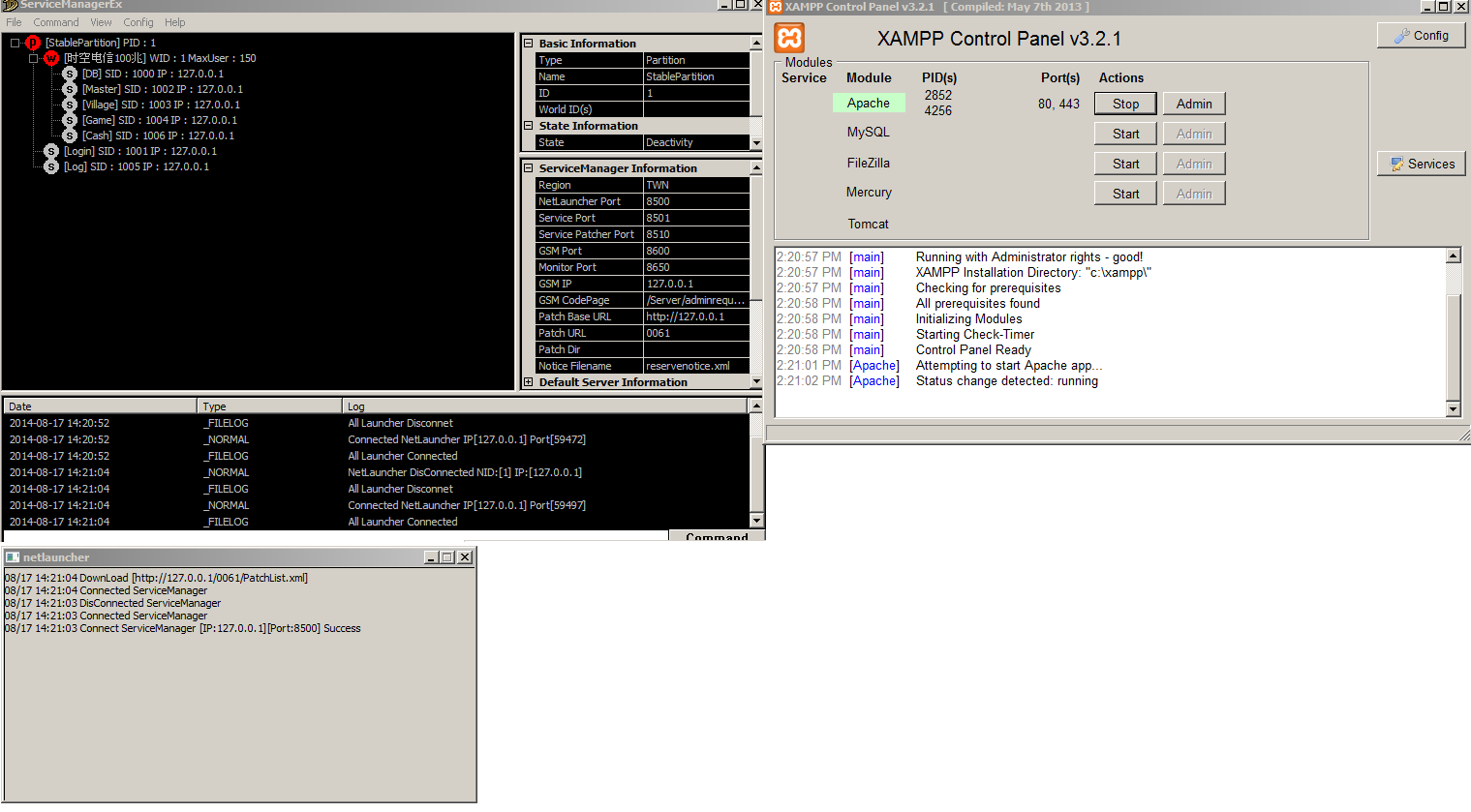The image size is (1471, 812).
Task: Click the State value Deactivity
Action: [696, 142]
